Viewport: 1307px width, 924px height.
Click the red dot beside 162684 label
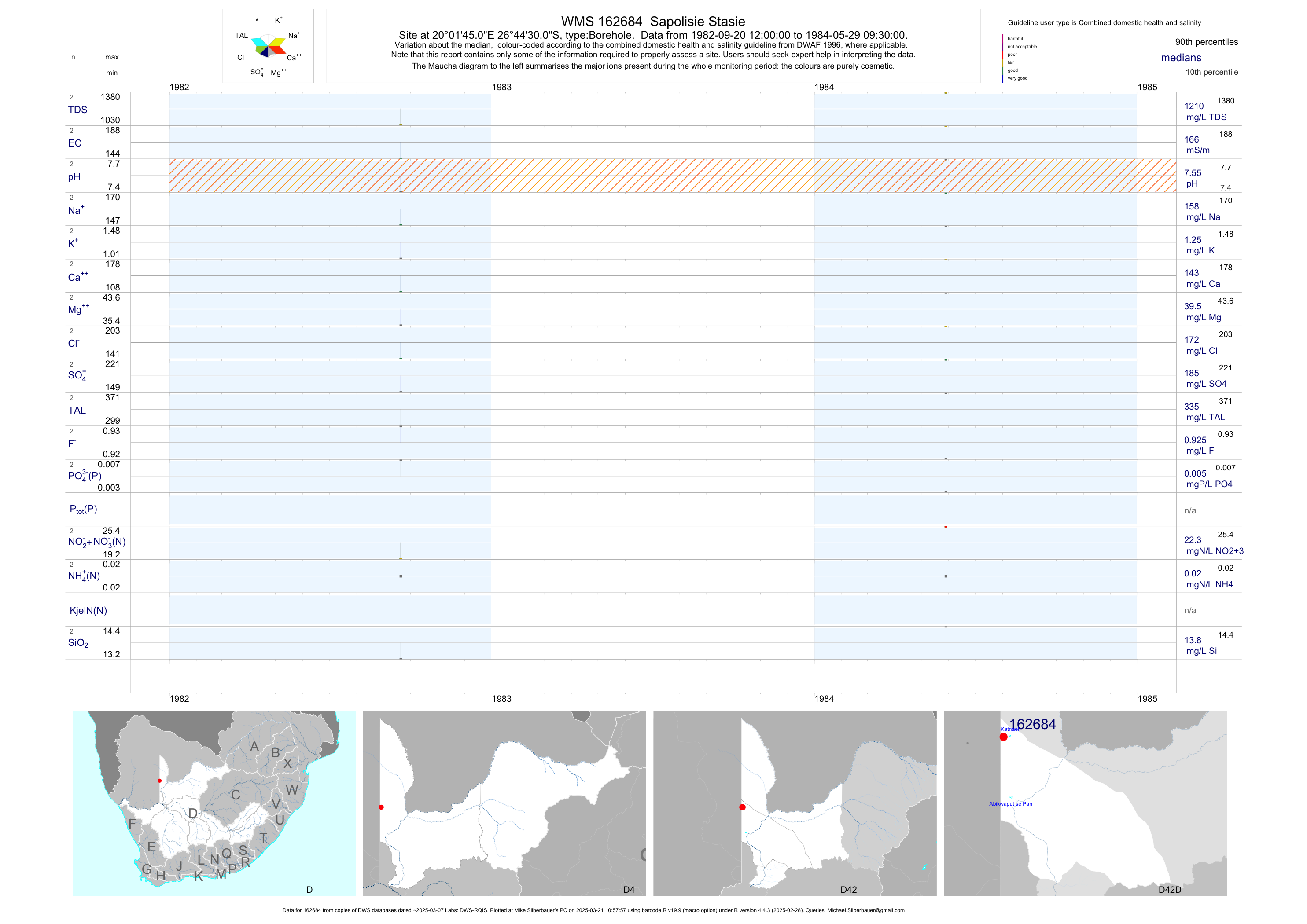(1003, 737)
